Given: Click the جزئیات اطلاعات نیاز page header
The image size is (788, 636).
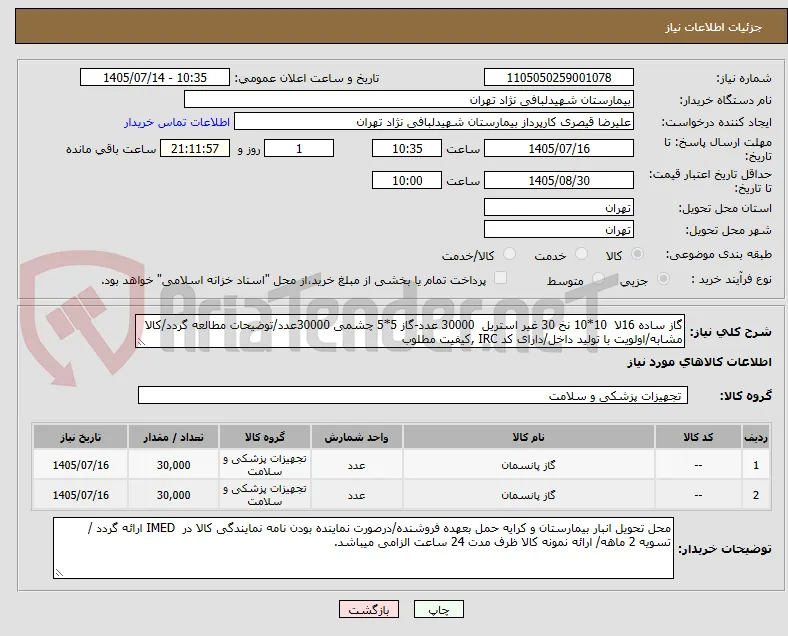Looking at the screenshot, I should point(714,27).
